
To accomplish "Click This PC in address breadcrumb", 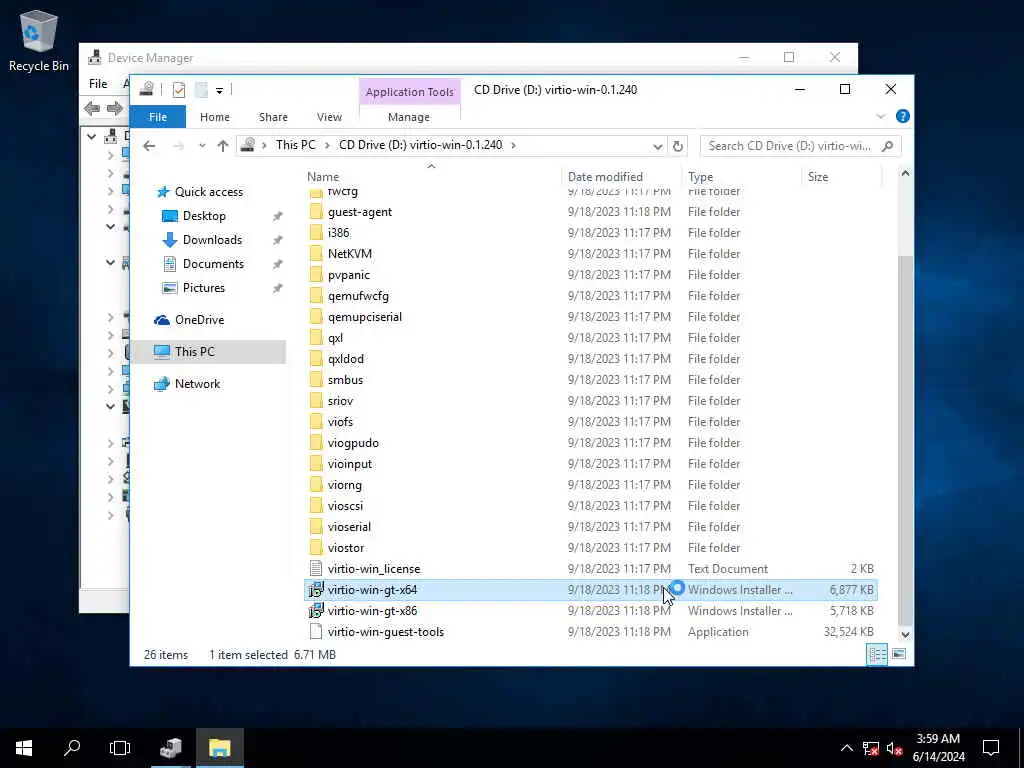I will (x=295, y=145).
